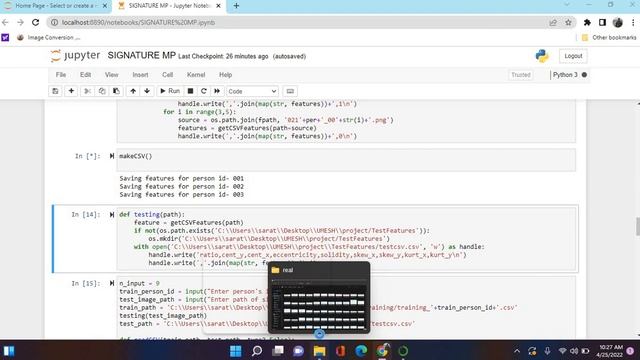
Task: Move selected cell down arrow
Action: tap(147, 91)
